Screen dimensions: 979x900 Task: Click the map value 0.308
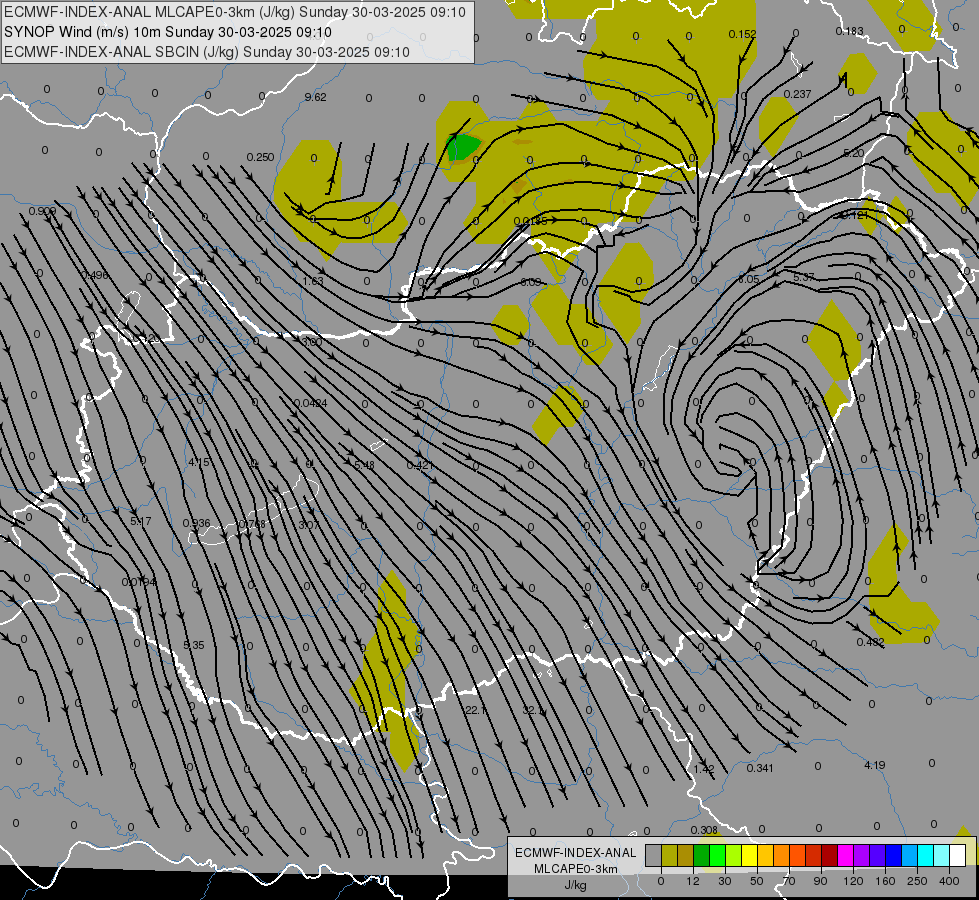(704, 830)
